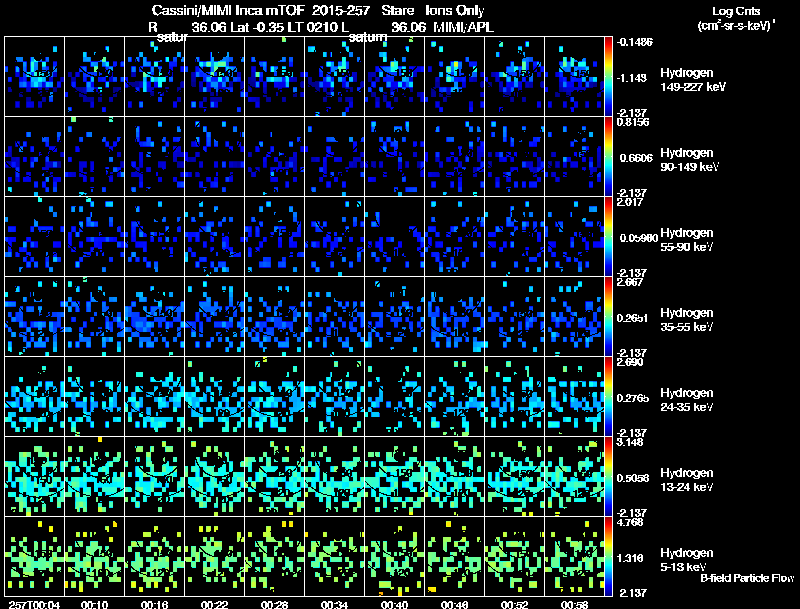800x609 pixels.
Task: Select the 257T00:04 start time label
Action: tap(31, 604)
